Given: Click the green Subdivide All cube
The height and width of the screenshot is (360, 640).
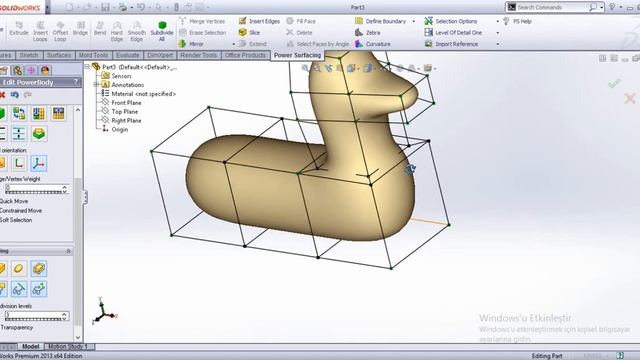Looking at the screenshot, I should tap(162, 25).
